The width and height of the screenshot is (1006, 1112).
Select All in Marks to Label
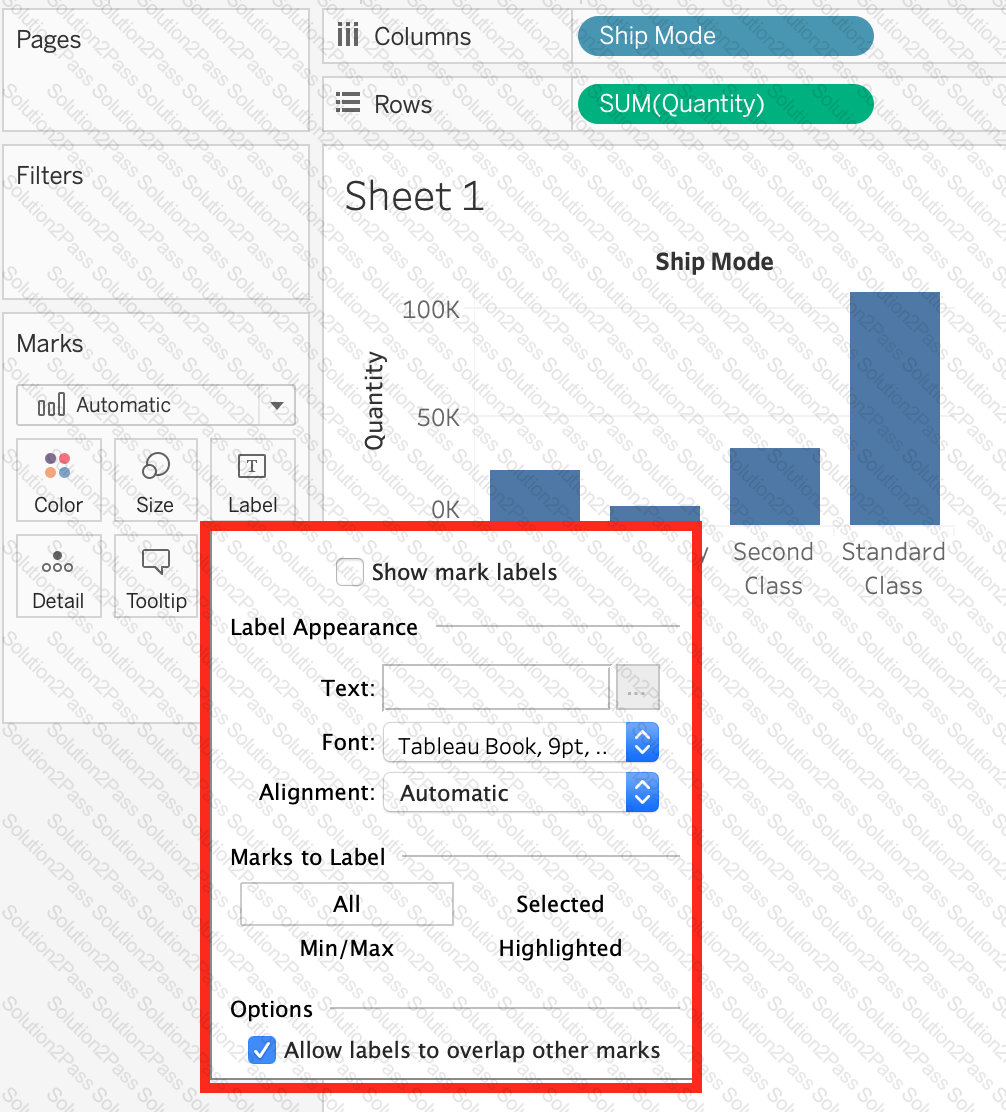347,904
